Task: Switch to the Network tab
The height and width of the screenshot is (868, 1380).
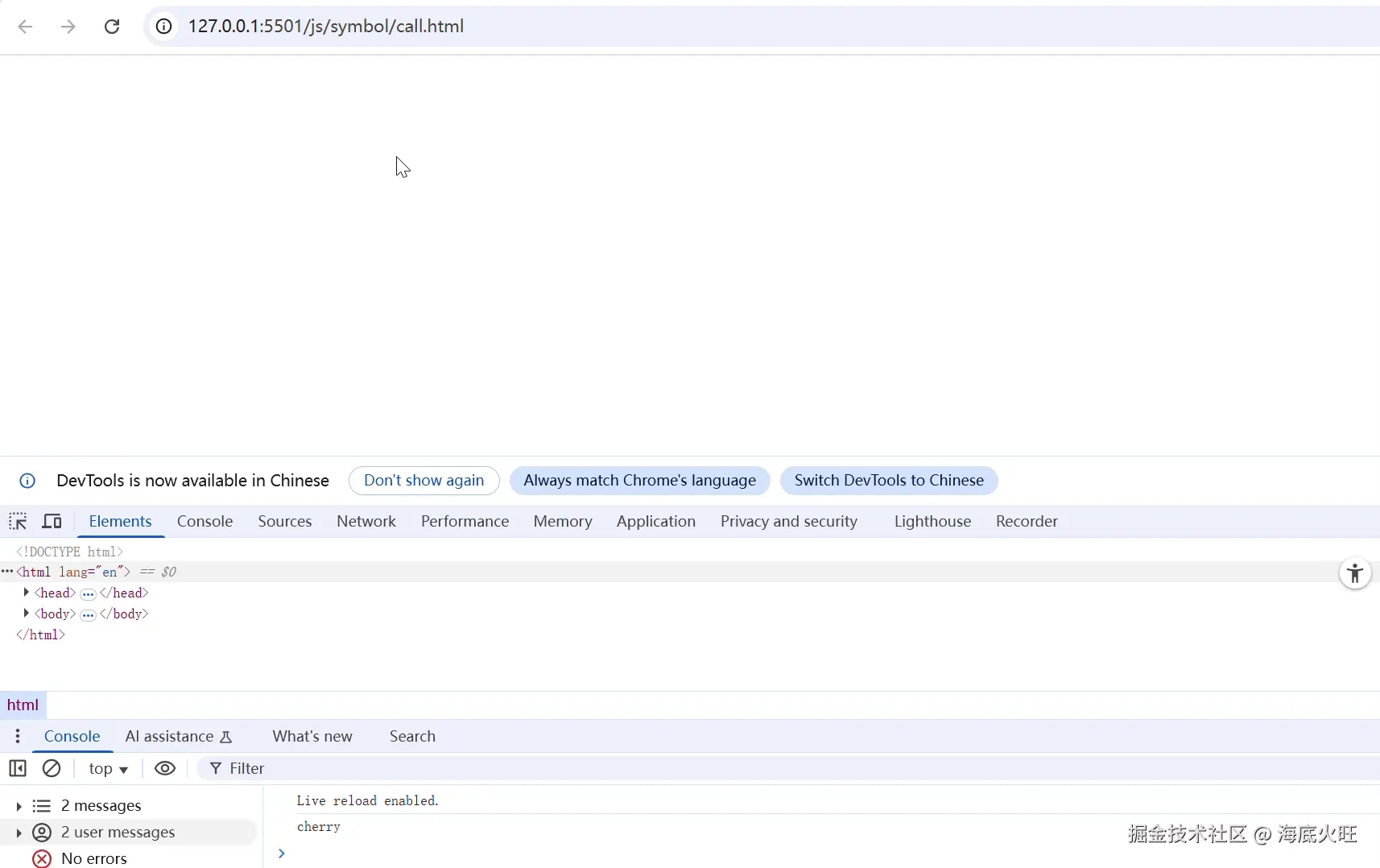Action: point(366,521)
